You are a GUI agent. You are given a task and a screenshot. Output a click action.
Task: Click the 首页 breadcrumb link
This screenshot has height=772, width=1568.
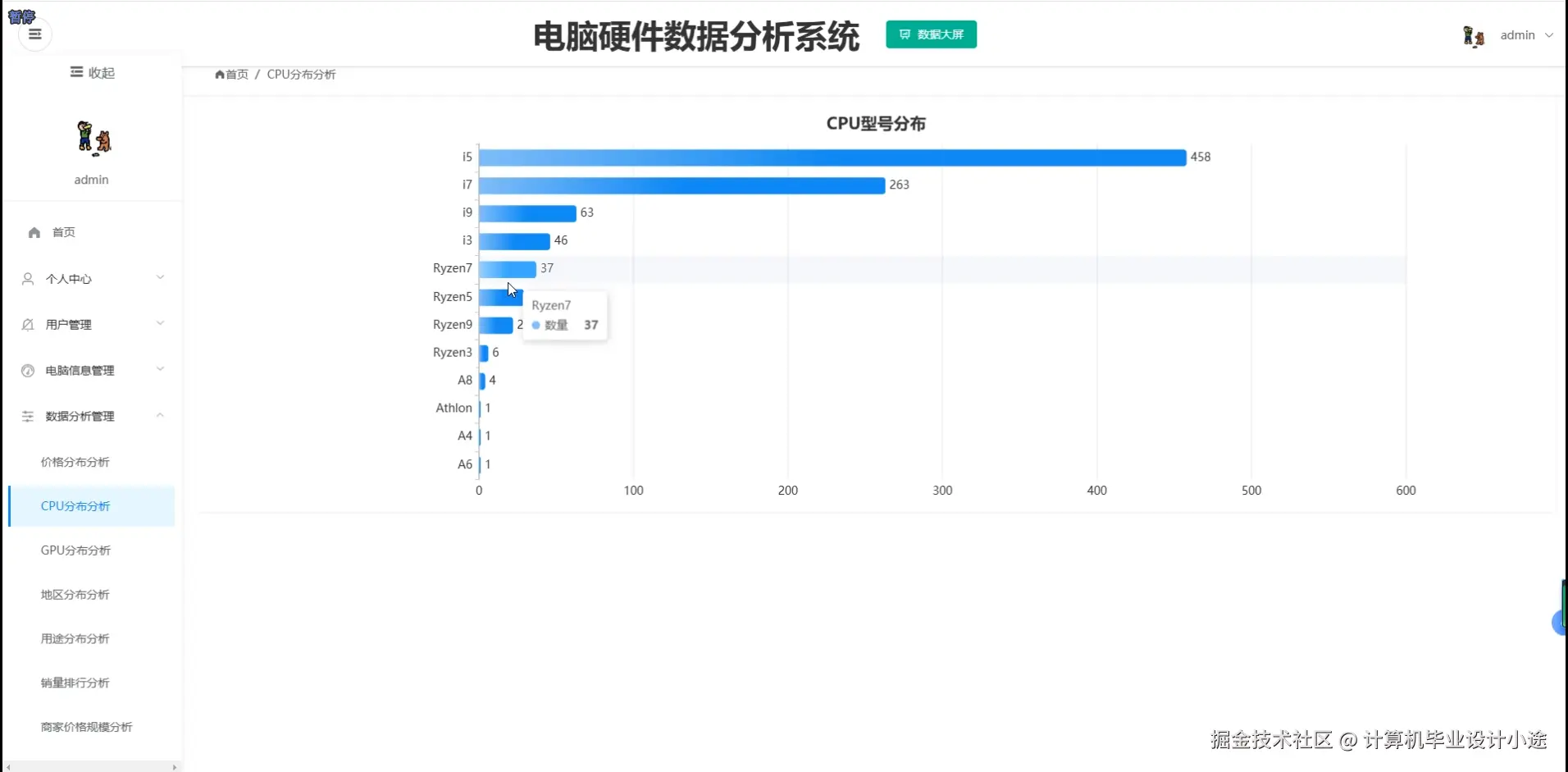pyautogui.click(x=236, y=74)
